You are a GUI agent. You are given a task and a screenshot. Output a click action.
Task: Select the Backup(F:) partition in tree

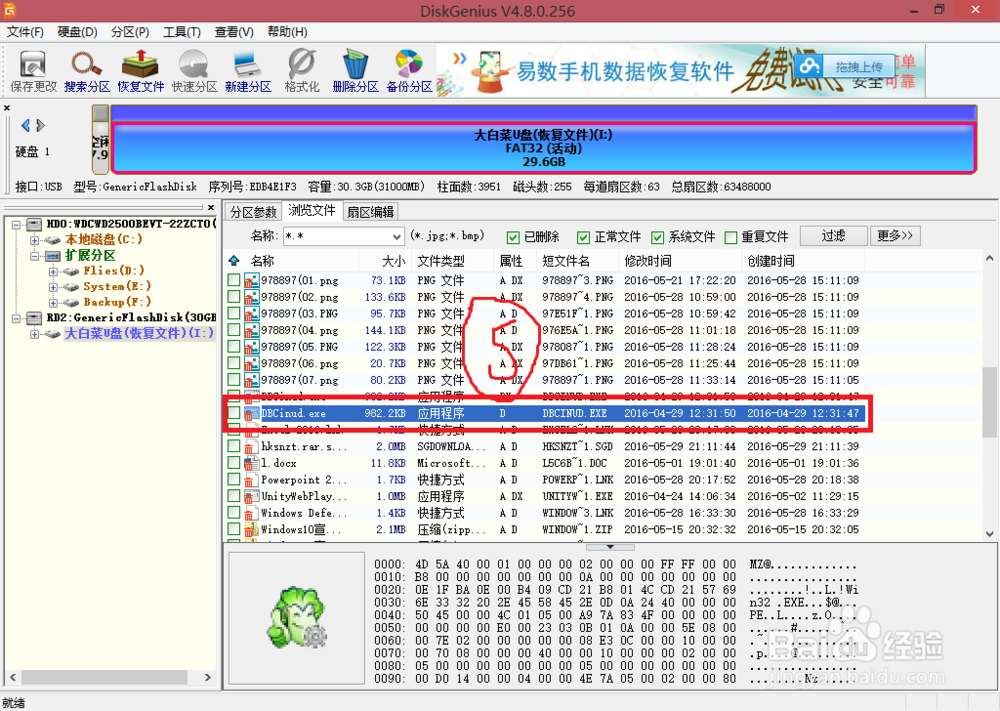coord(117,302)
